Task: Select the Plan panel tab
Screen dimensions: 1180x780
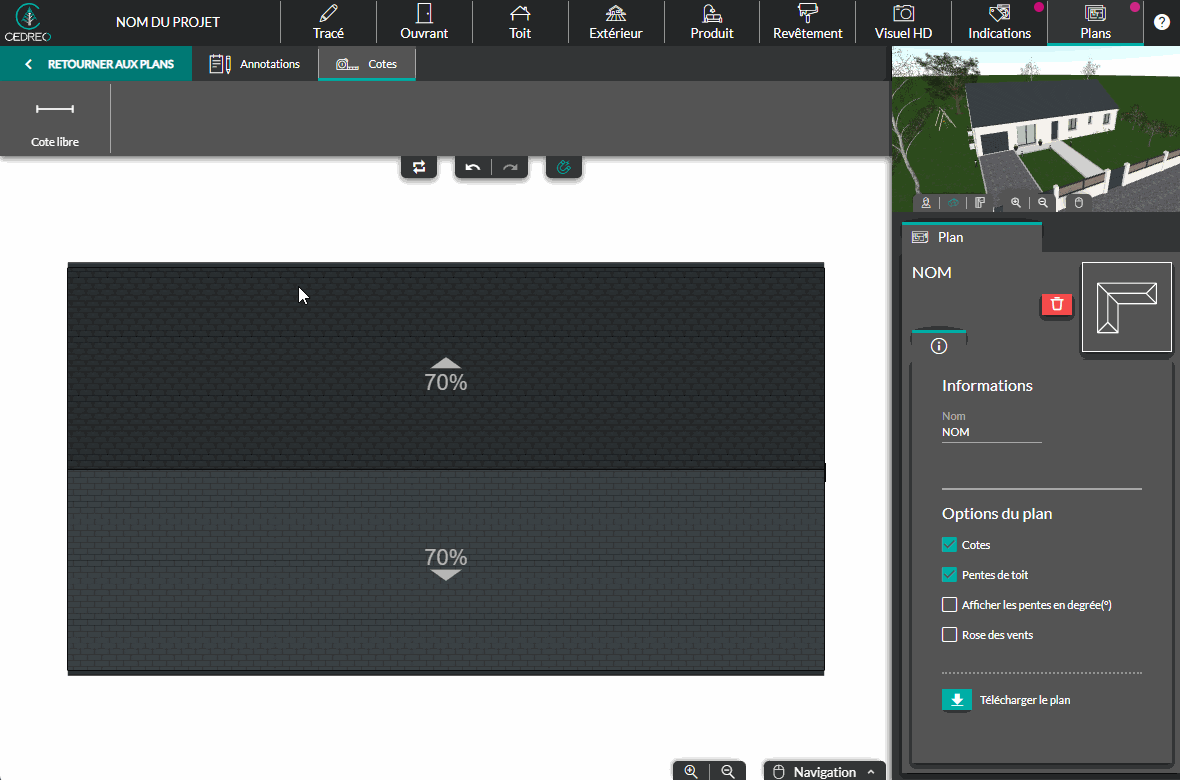Action: pyautogui.click(x=972, y=237)
